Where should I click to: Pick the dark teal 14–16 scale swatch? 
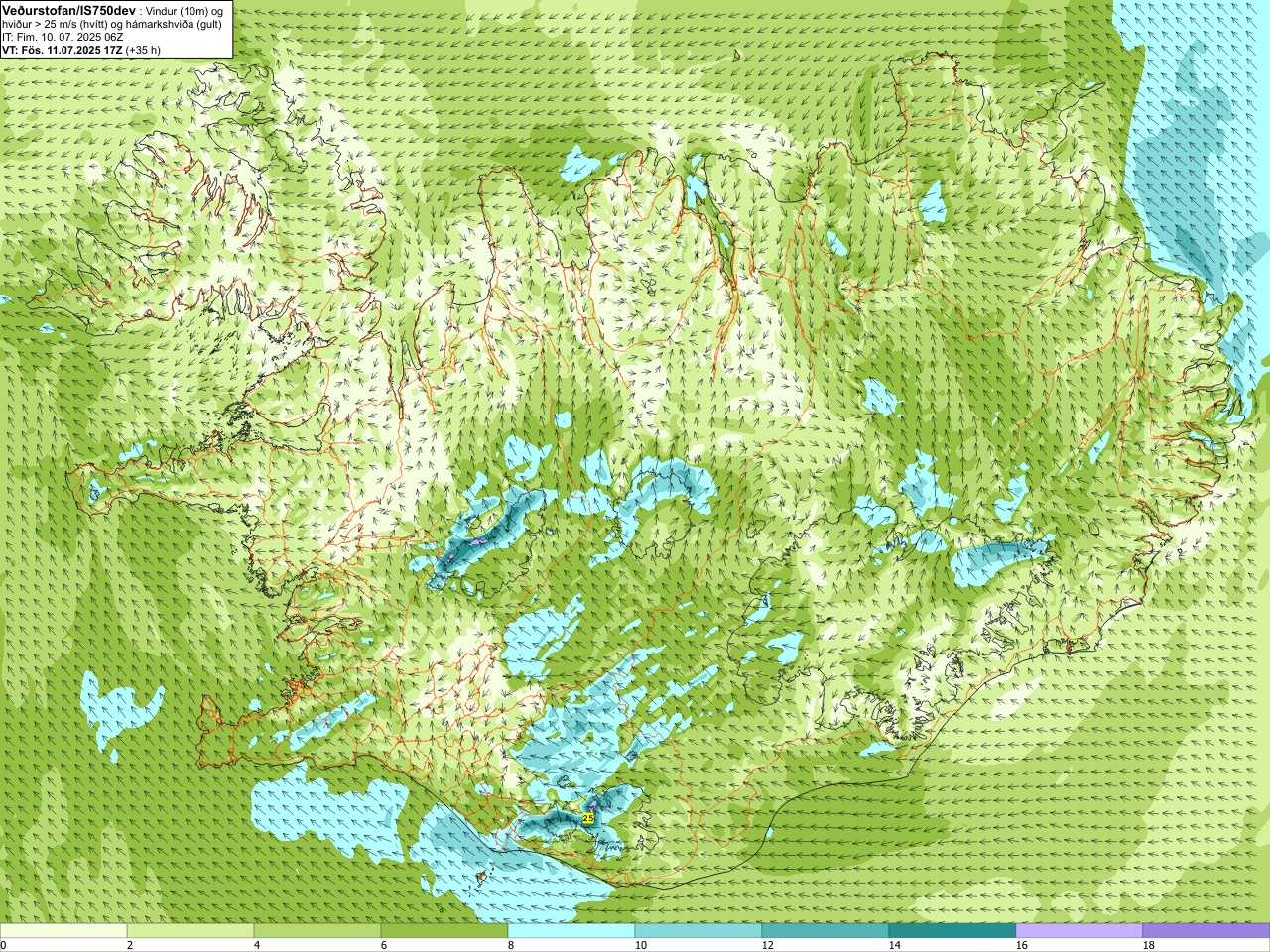click(x=952, y=931)
